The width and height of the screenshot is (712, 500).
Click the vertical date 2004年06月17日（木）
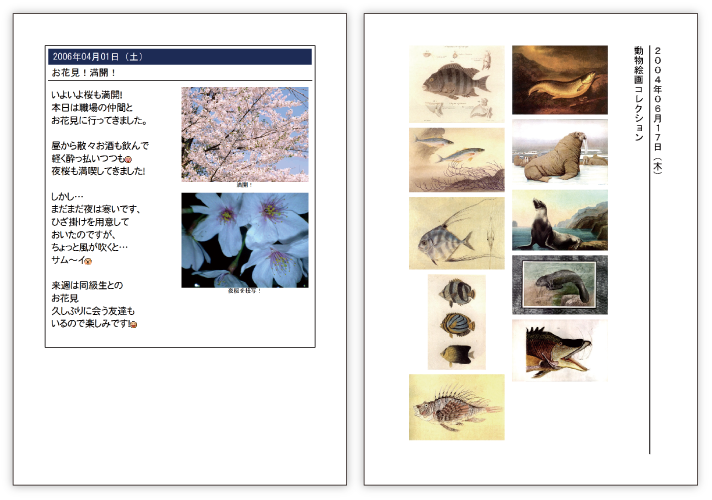[x=658, y=109]
